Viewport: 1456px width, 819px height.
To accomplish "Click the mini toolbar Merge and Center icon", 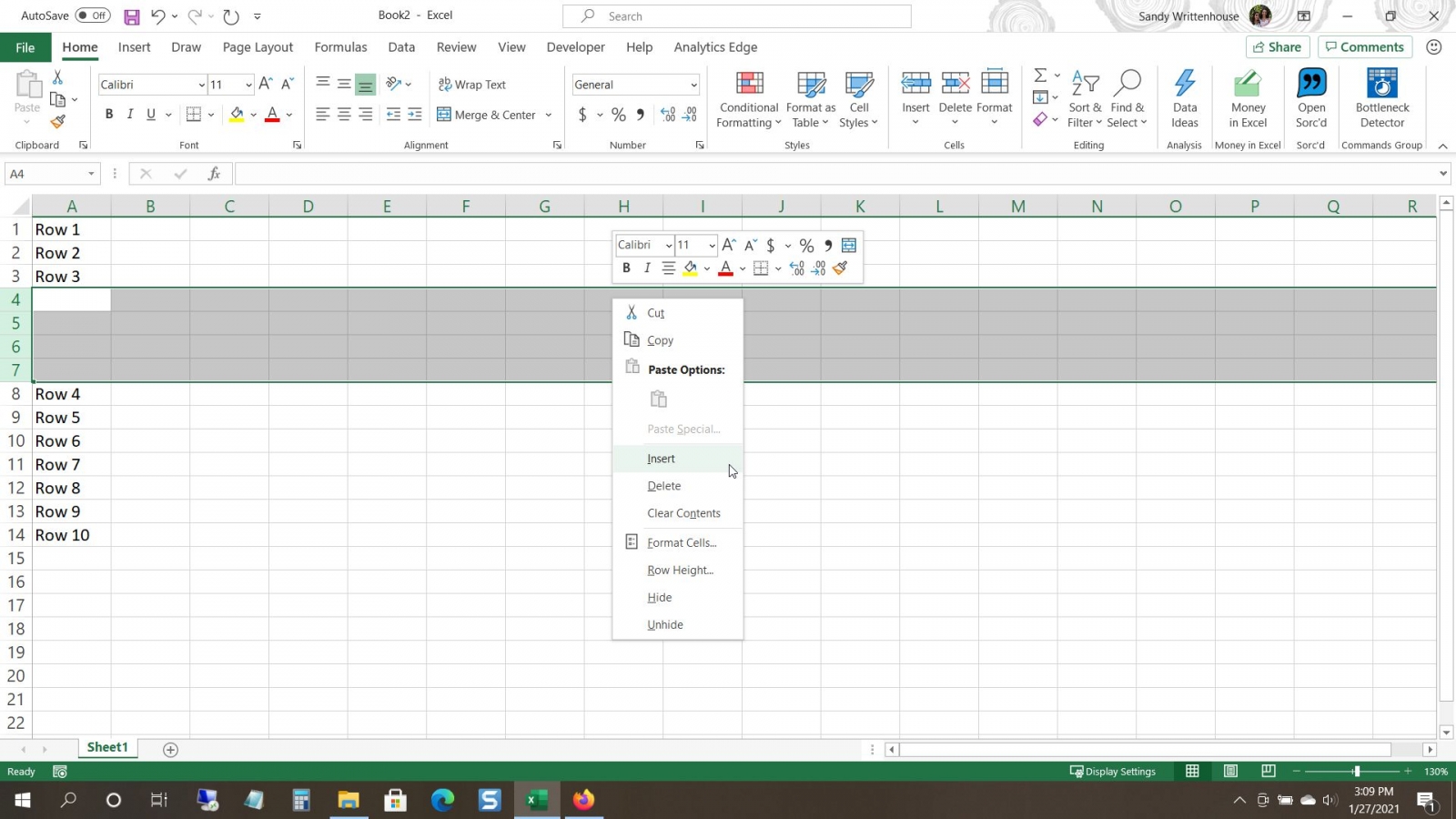I will point(849,245).
